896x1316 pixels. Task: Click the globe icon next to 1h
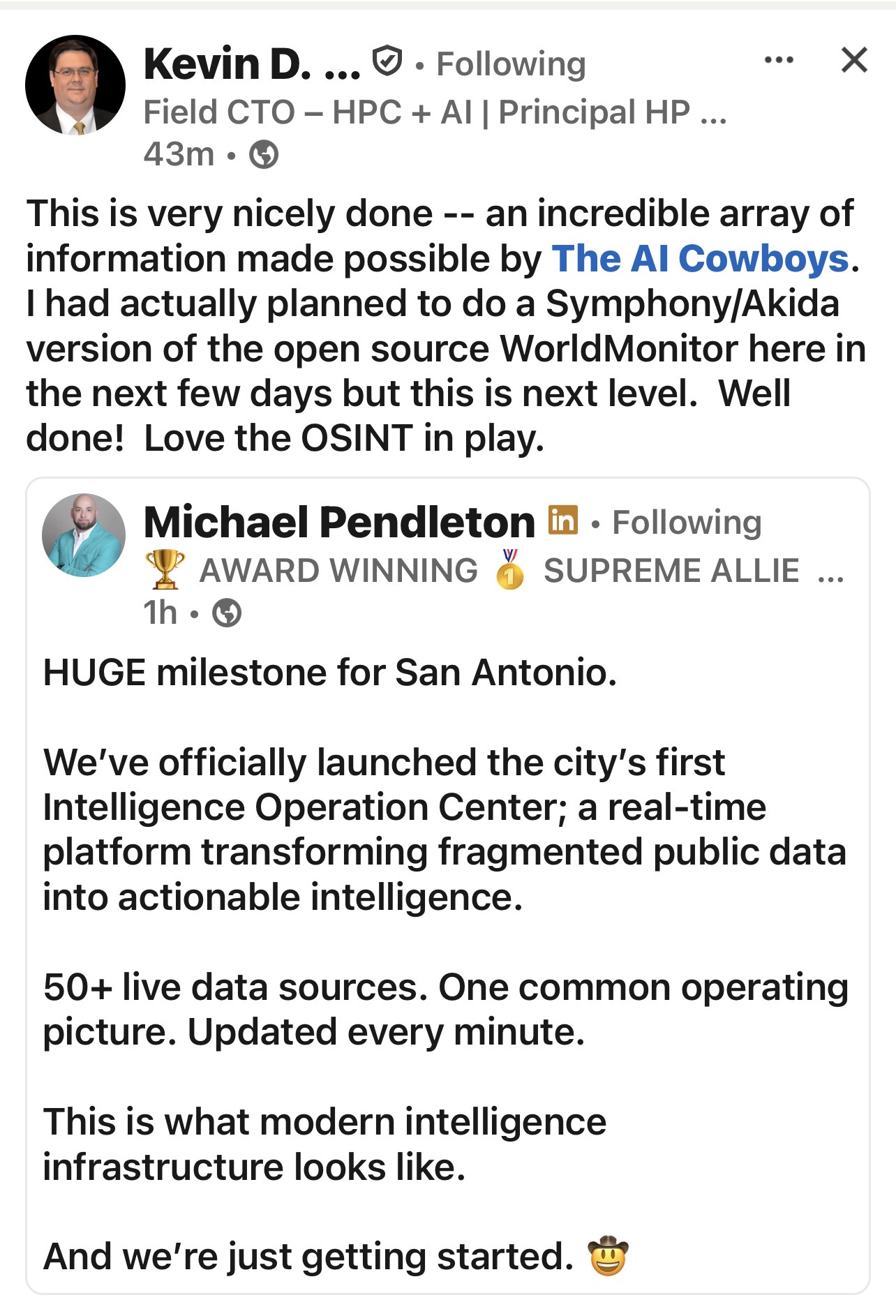coord(227,613)
